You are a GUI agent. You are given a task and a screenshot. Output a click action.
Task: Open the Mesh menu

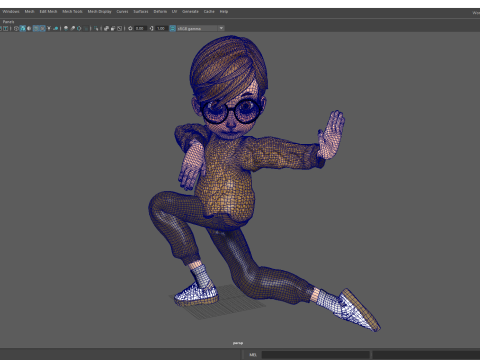(x=29, y=12)
